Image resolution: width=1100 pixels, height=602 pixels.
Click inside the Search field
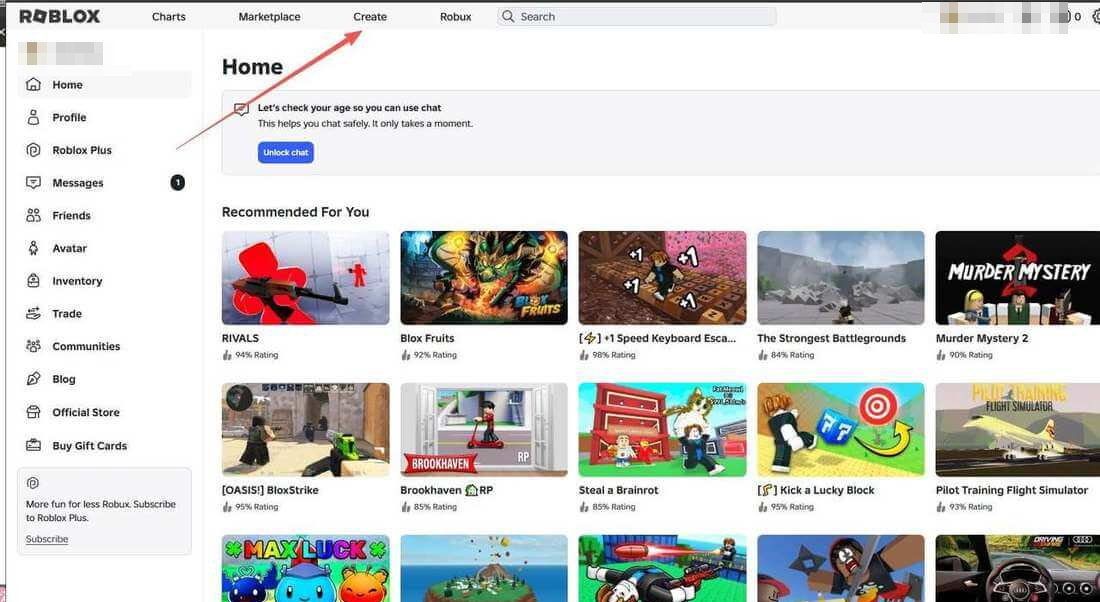coord(637,16)
